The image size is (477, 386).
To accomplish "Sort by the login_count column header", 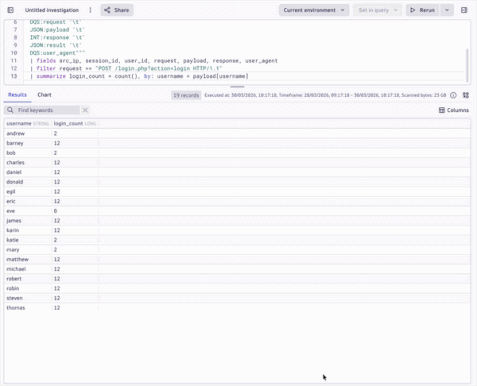I will [75, 124].
